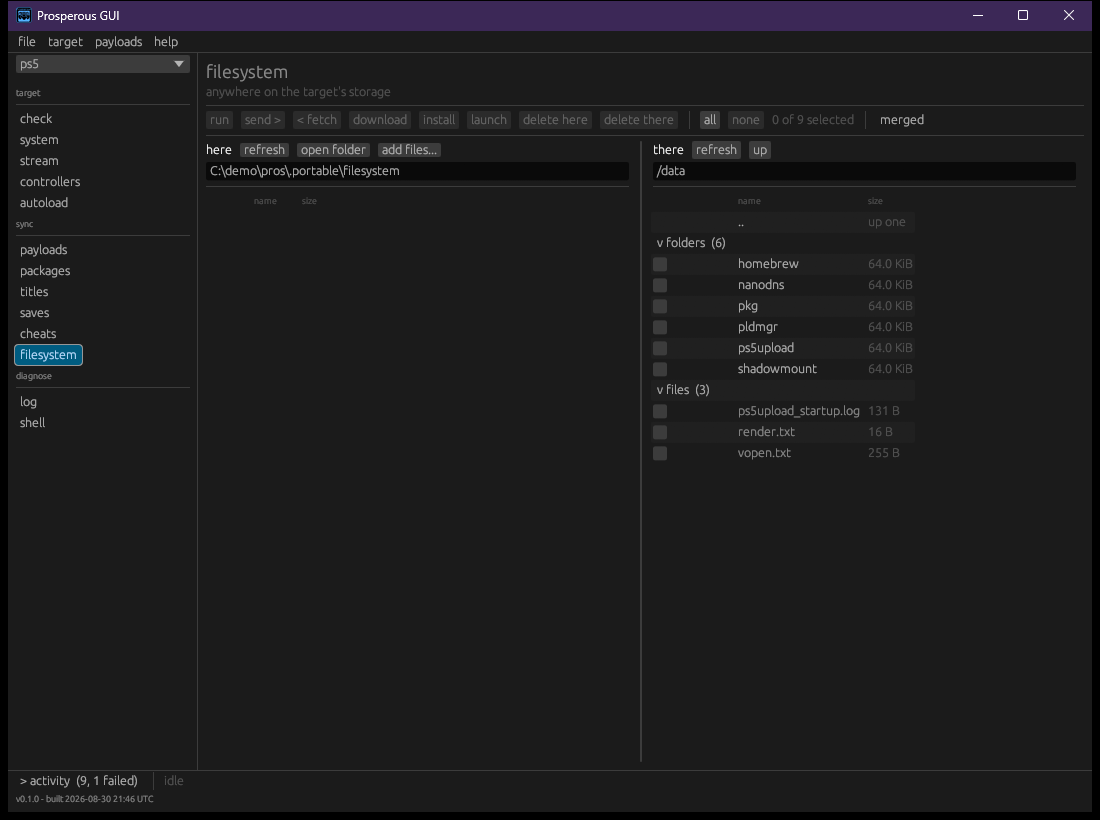
Task: Open the titles section
Action: click(x=34, y=292)
